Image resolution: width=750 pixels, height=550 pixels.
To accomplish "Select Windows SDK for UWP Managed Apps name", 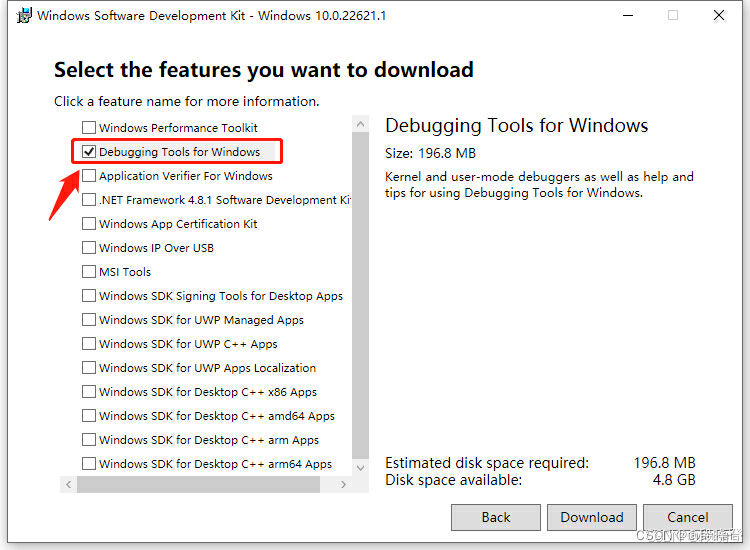I will 201,319.
